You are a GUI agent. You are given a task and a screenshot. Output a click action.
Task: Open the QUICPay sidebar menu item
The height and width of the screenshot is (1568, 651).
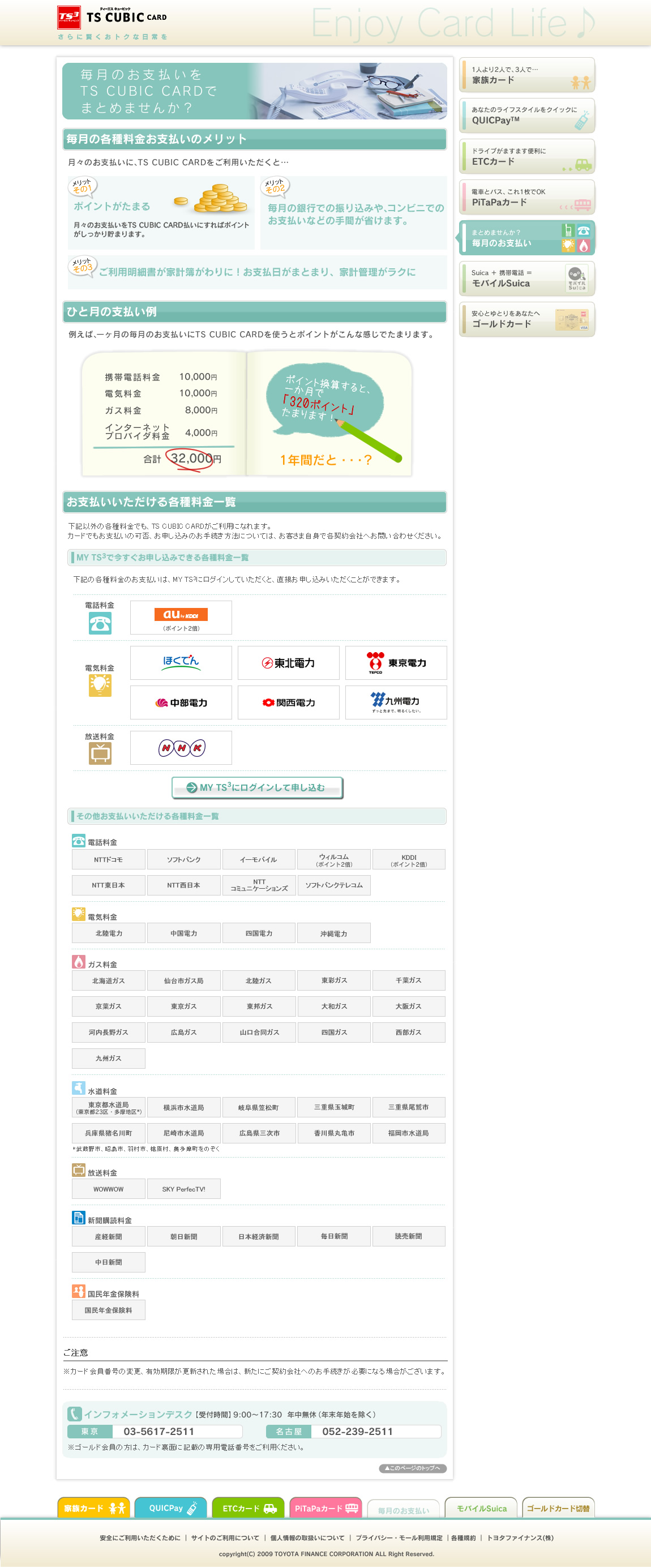[527, 115]
